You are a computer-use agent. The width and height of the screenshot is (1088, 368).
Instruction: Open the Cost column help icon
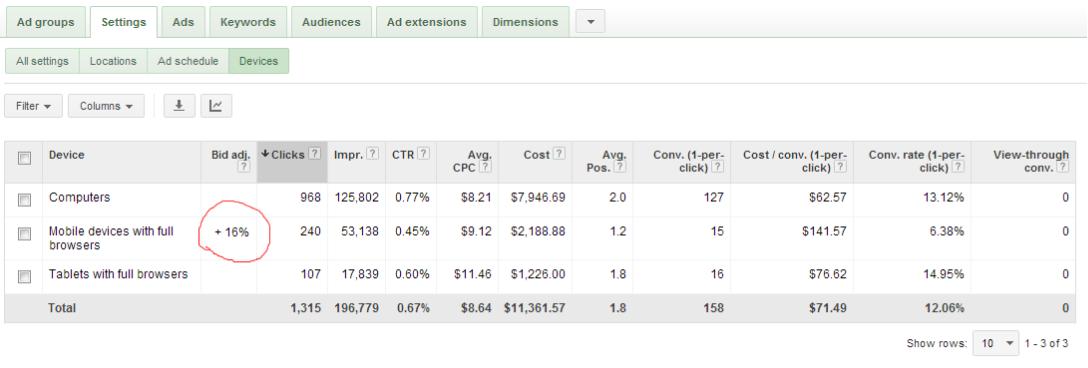click(559, 154)
